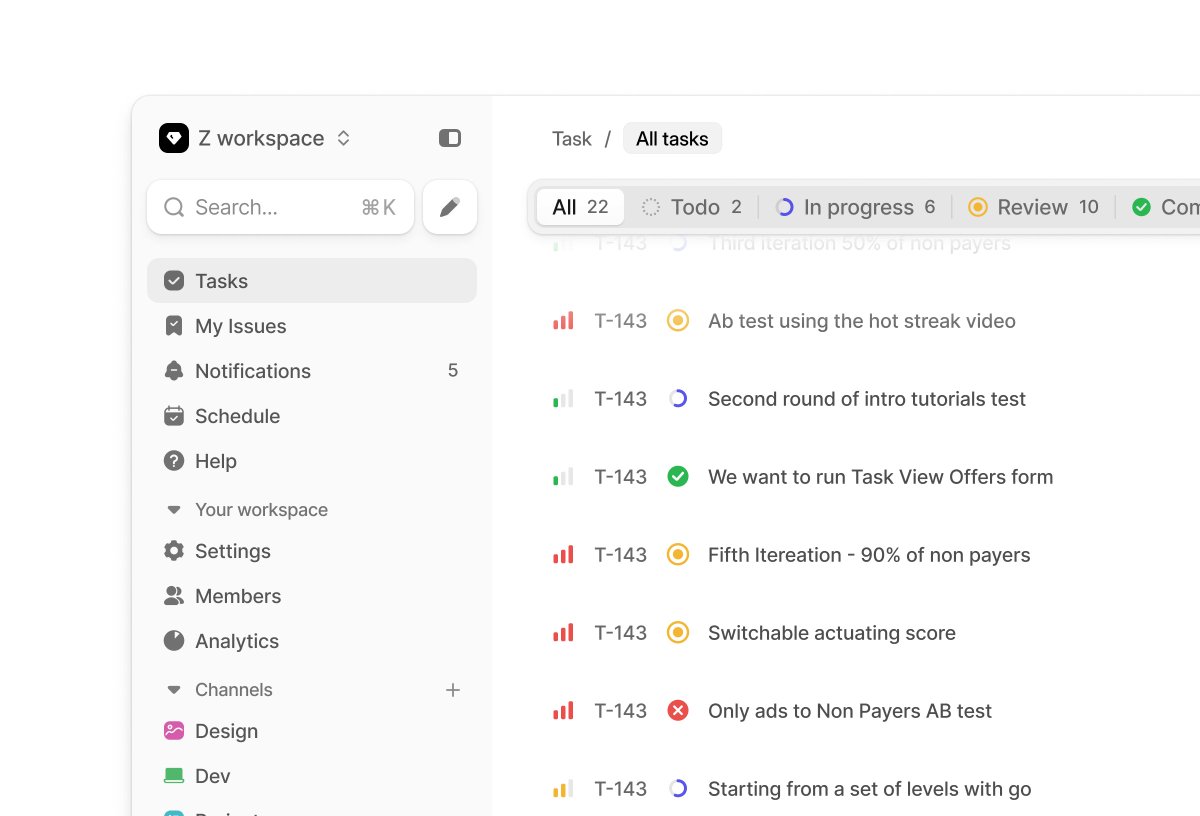
Task: Open Members in the sidebar
Action: (312, 596)
